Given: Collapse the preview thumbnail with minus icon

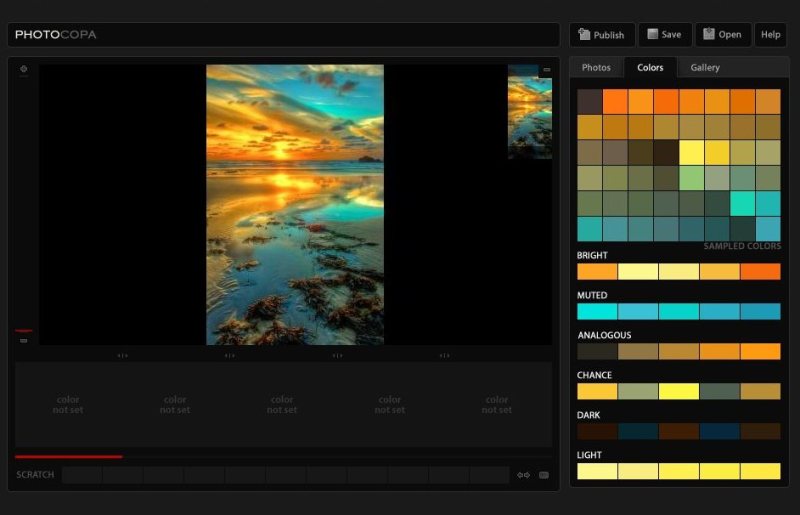Looking at the screenshot, I should point(546,70).
